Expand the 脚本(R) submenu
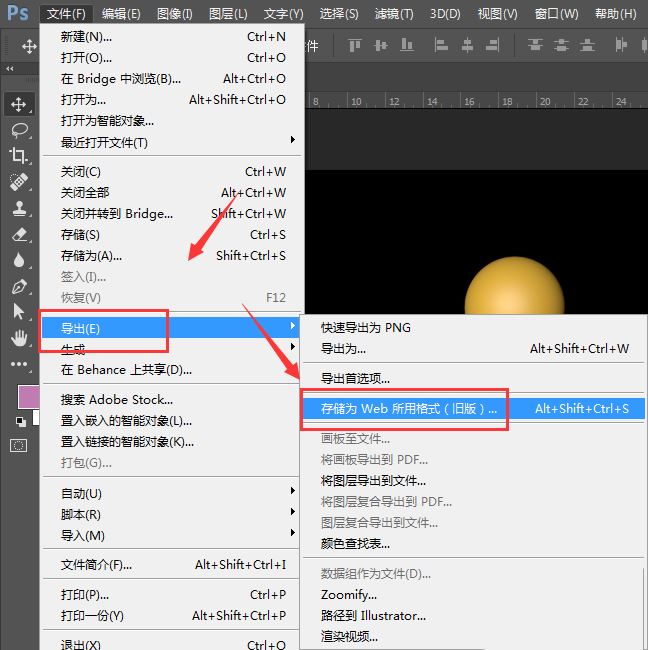Viewport: 648px width, 650px height. (x=171, y=514)
